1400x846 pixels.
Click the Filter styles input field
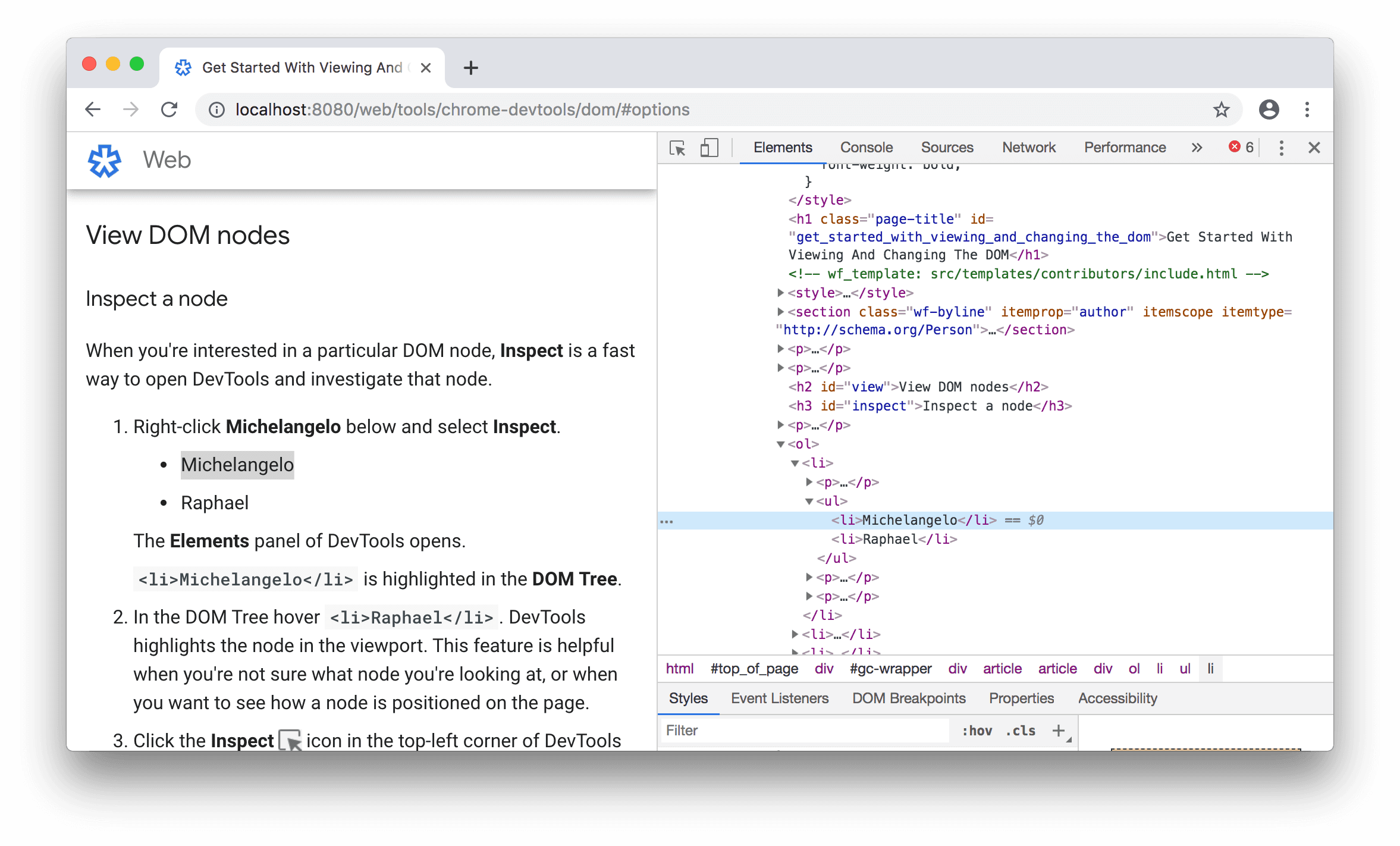click(x=790, y=731)
